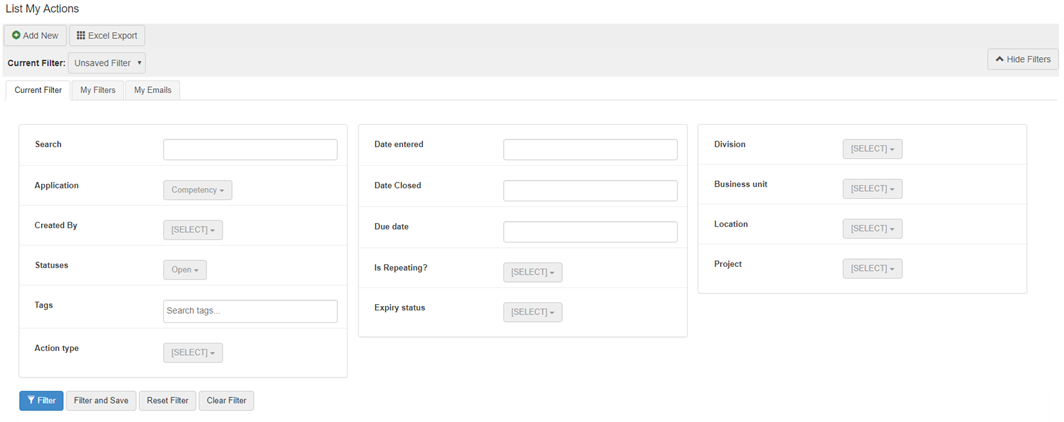1064x422 pixels.
Task: Open the Is Repeating? dropdown
Action: click(x=533, y=272)
